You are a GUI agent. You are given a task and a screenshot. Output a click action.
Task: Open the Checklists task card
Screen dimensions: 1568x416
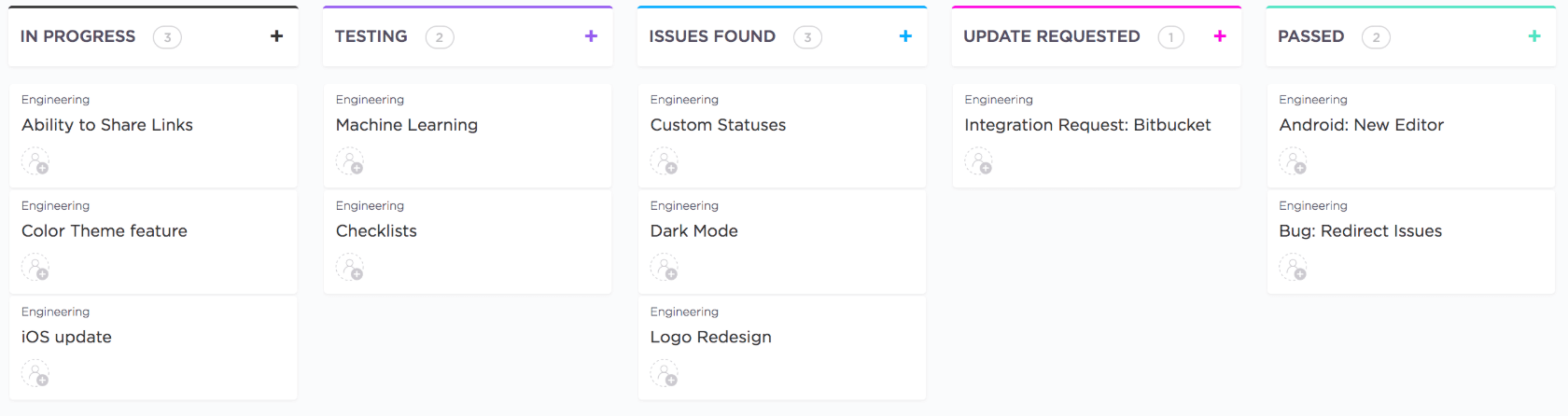tap(376, 231)
